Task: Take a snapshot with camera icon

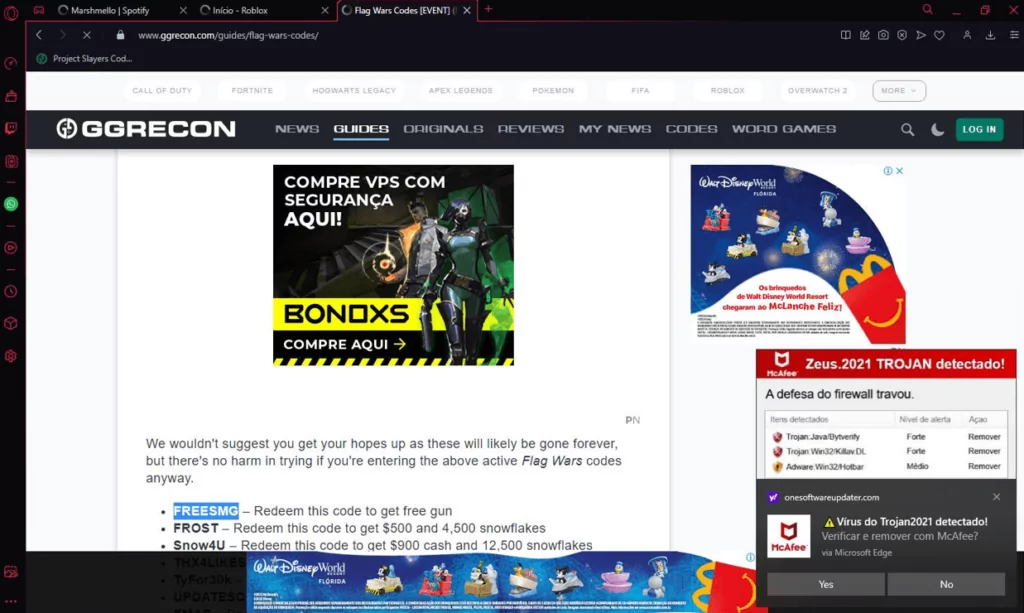Action: click(x=883, y=35)
